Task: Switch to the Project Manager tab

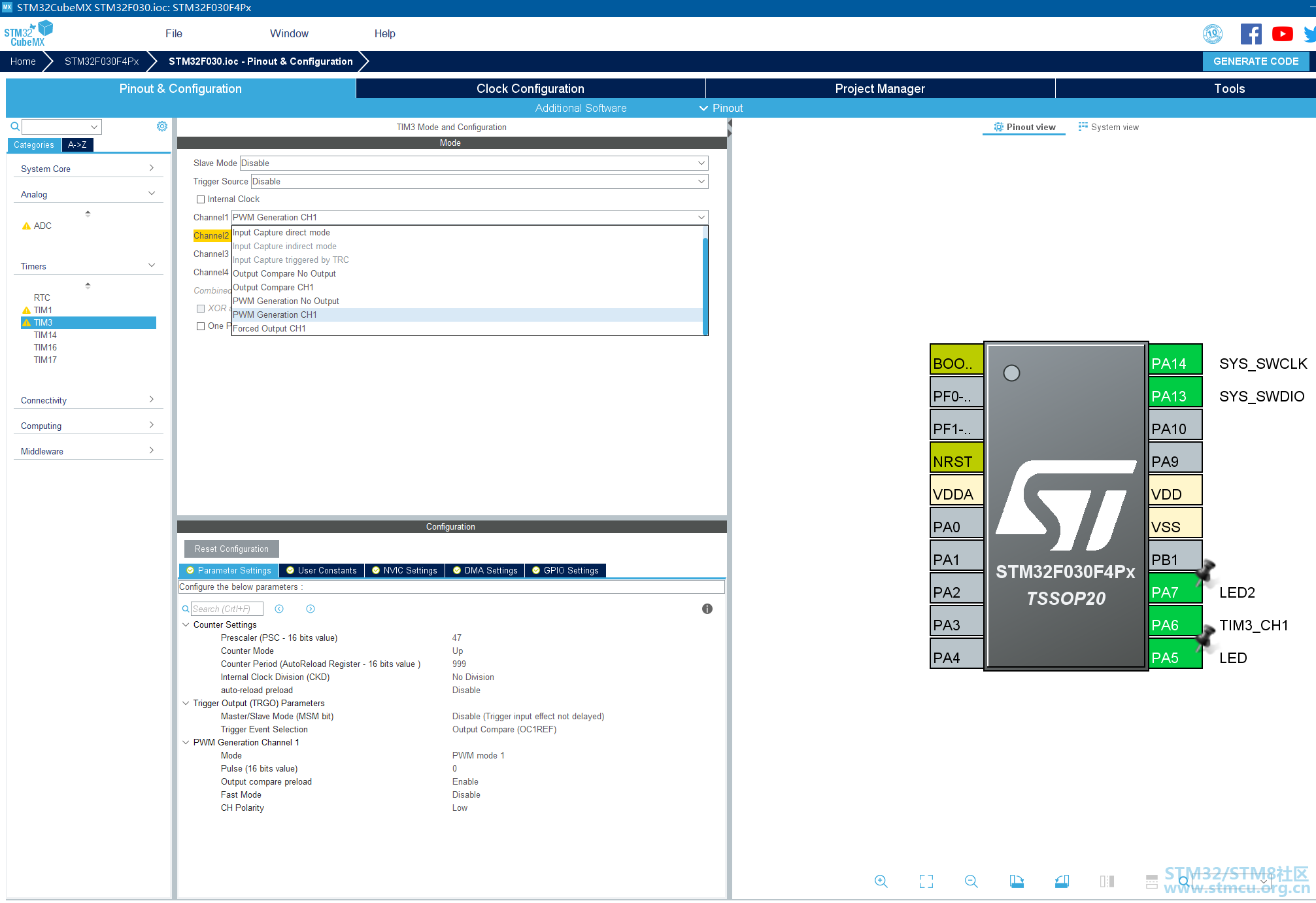Action: point(880,88)
